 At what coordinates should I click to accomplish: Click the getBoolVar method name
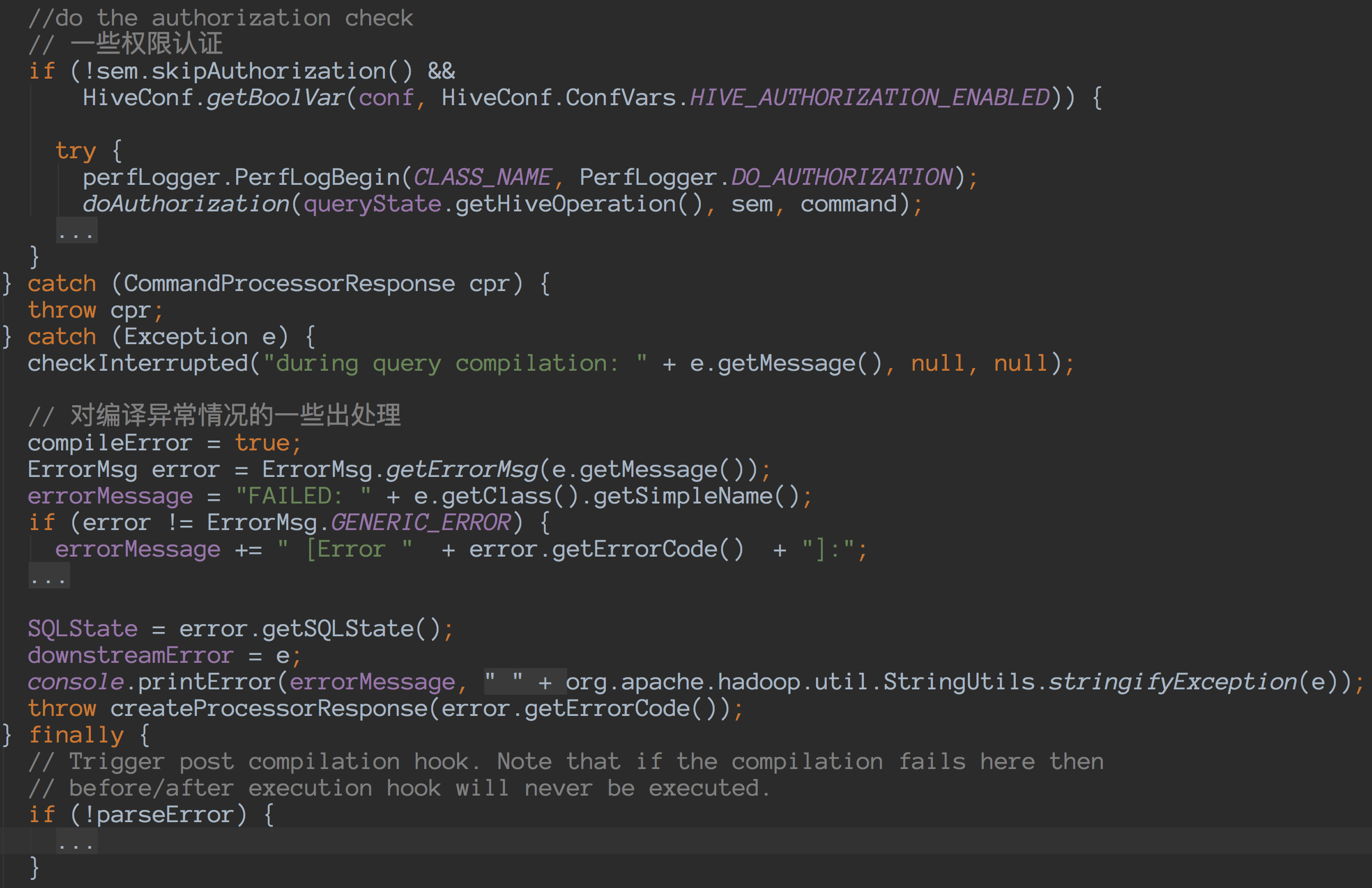coord(275,97)
